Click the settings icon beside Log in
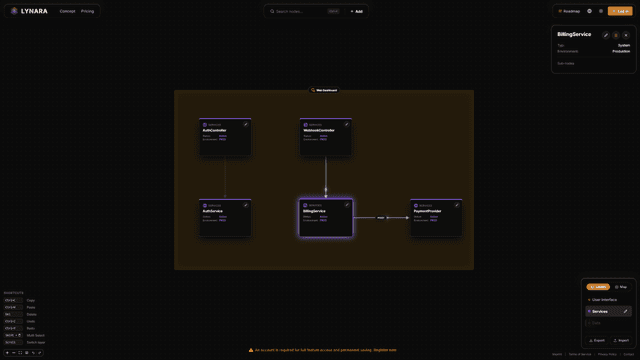Image resolution: width=640 pixels, height=360 pixels. click(x=601, y=11)
